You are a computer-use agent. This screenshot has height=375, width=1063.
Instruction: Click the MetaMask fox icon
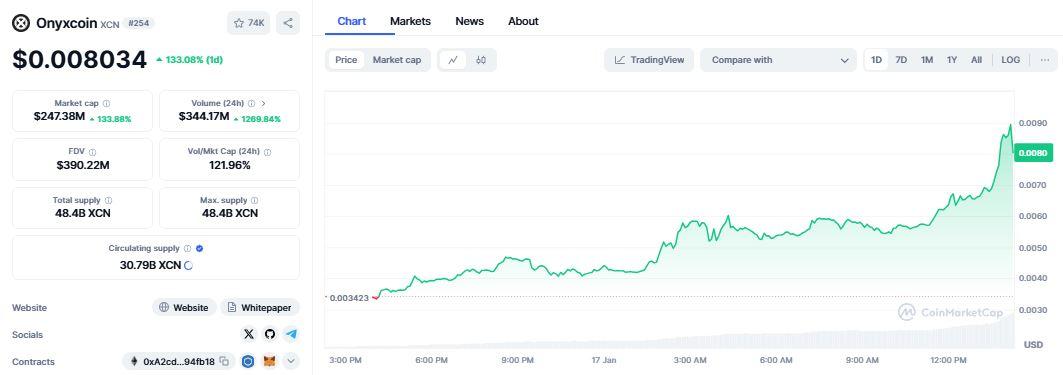(269, 361)
